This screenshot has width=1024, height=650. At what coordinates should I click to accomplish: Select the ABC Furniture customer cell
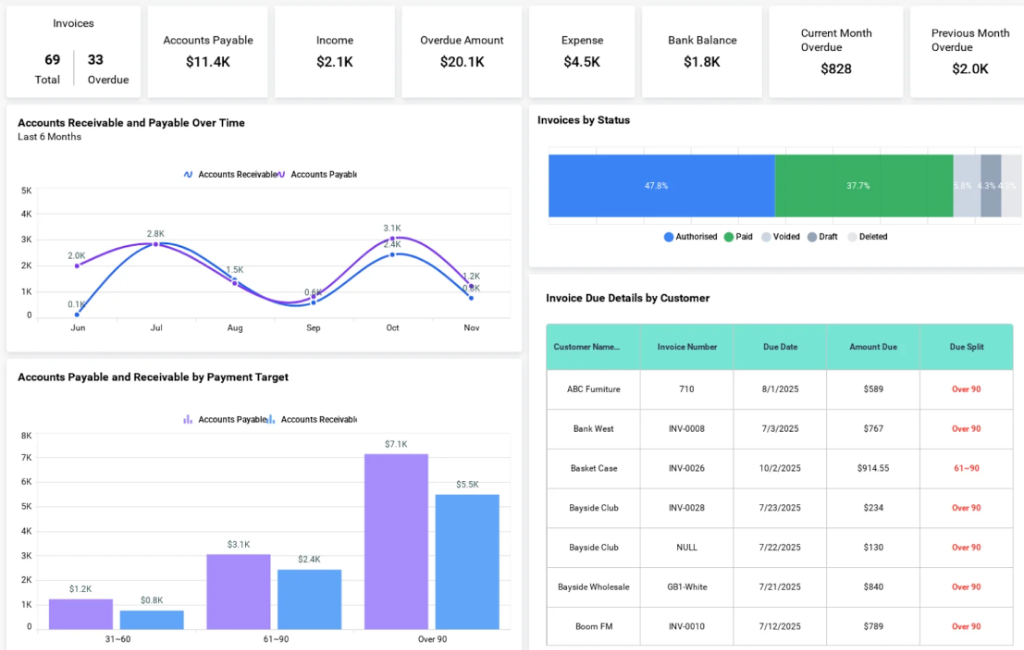(x=594, y=389)
